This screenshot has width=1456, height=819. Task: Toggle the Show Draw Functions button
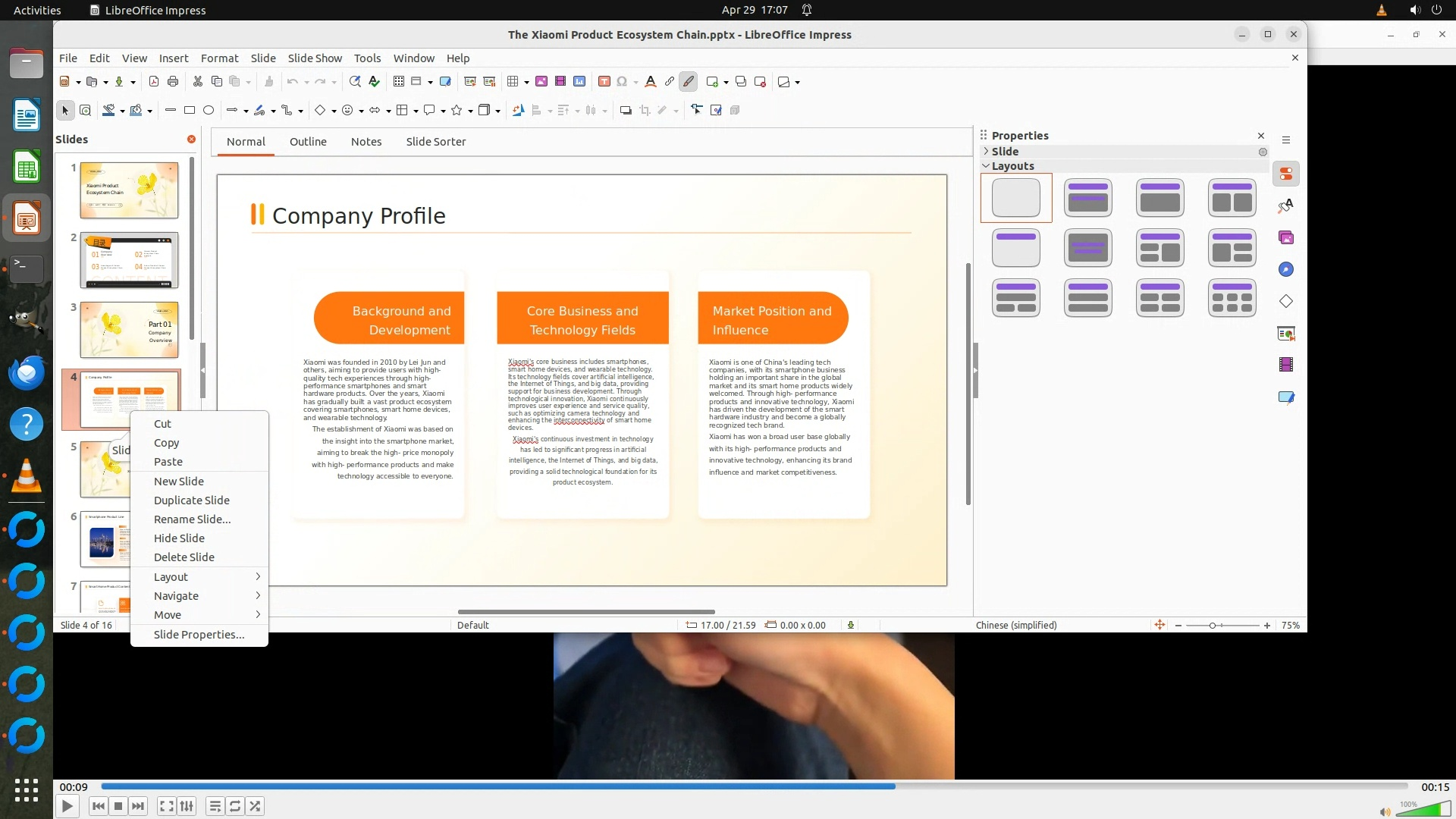pyautogui.click(x=688, y=82)
